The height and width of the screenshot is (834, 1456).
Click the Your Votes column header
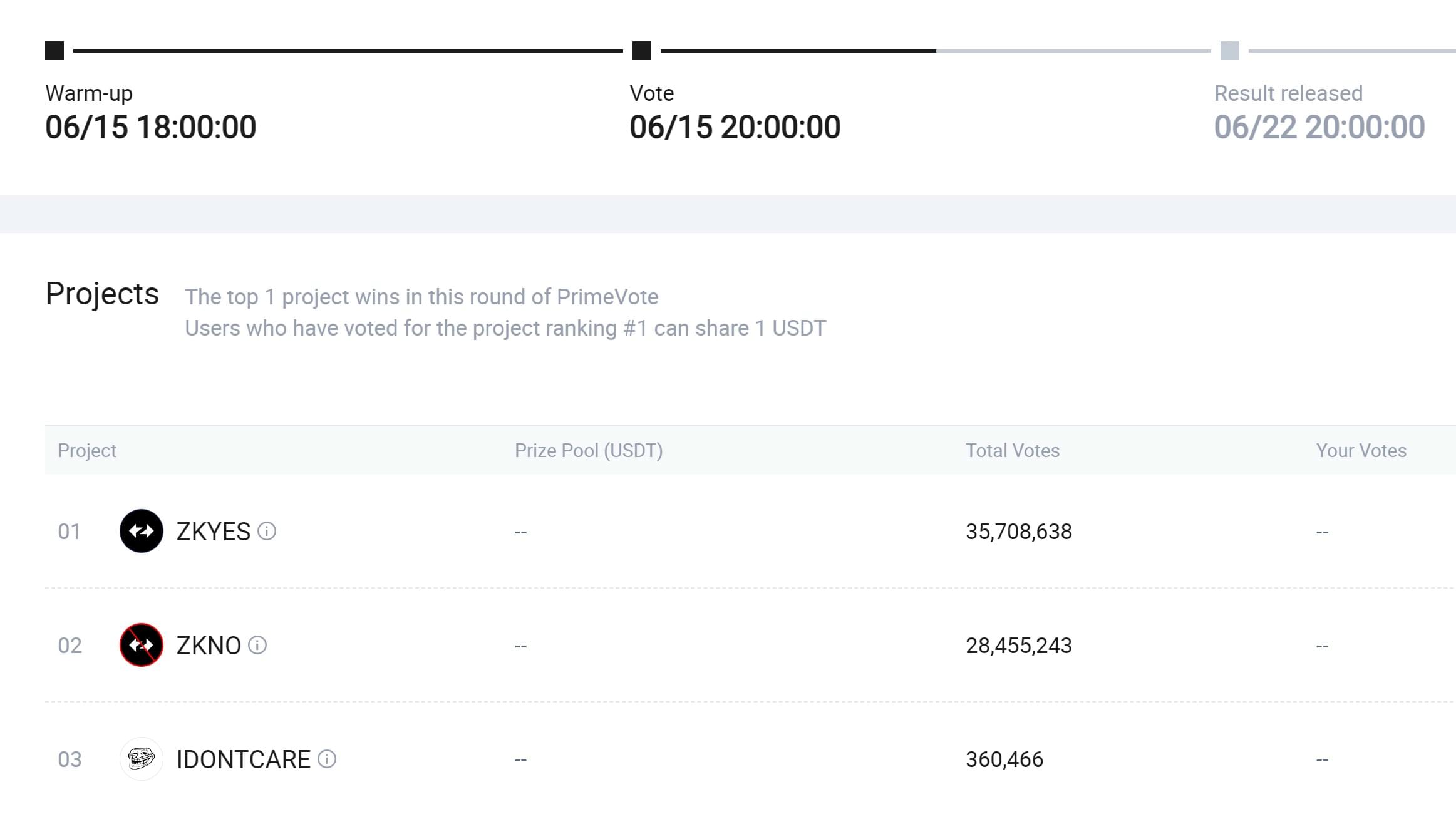click(x=1361, y=450)
